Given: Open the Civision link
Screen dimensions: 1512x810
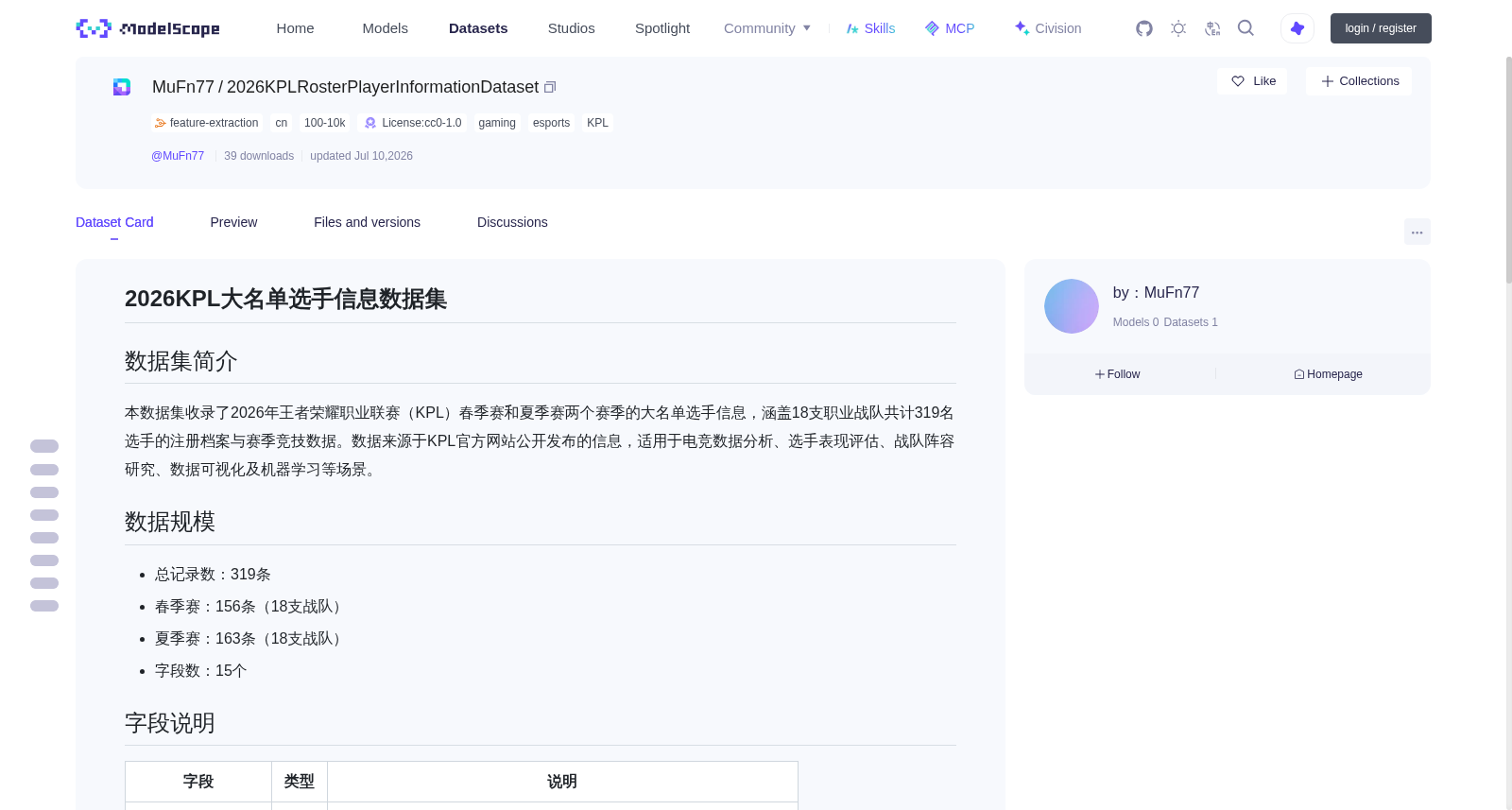Looking at the screenshot, I should 1047,28.
